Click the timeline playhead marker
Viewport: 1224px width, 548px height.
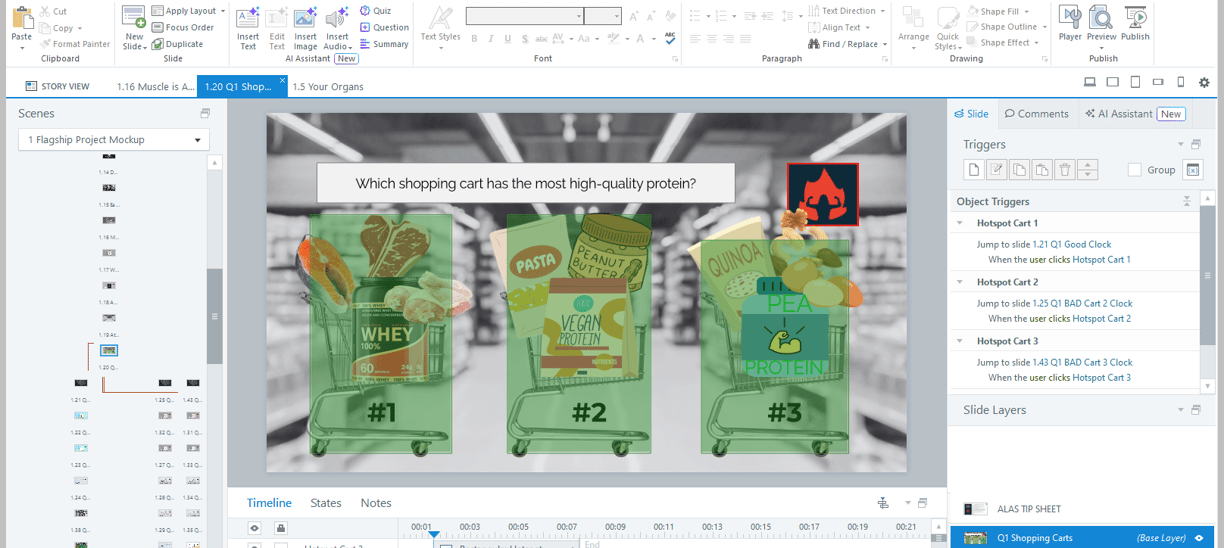tap(433, 535)
